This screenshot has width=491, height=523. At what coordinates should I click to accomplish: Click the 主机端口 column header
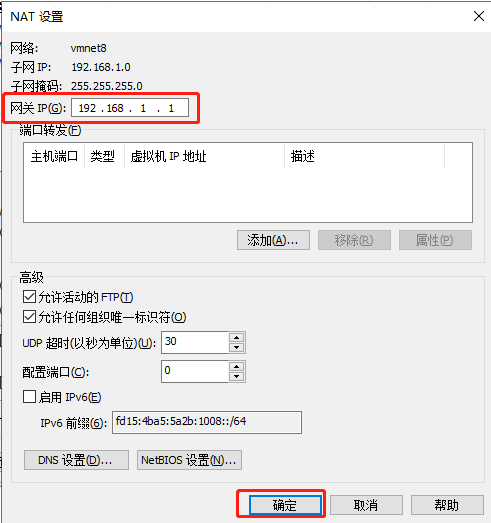tap(54, 156)
